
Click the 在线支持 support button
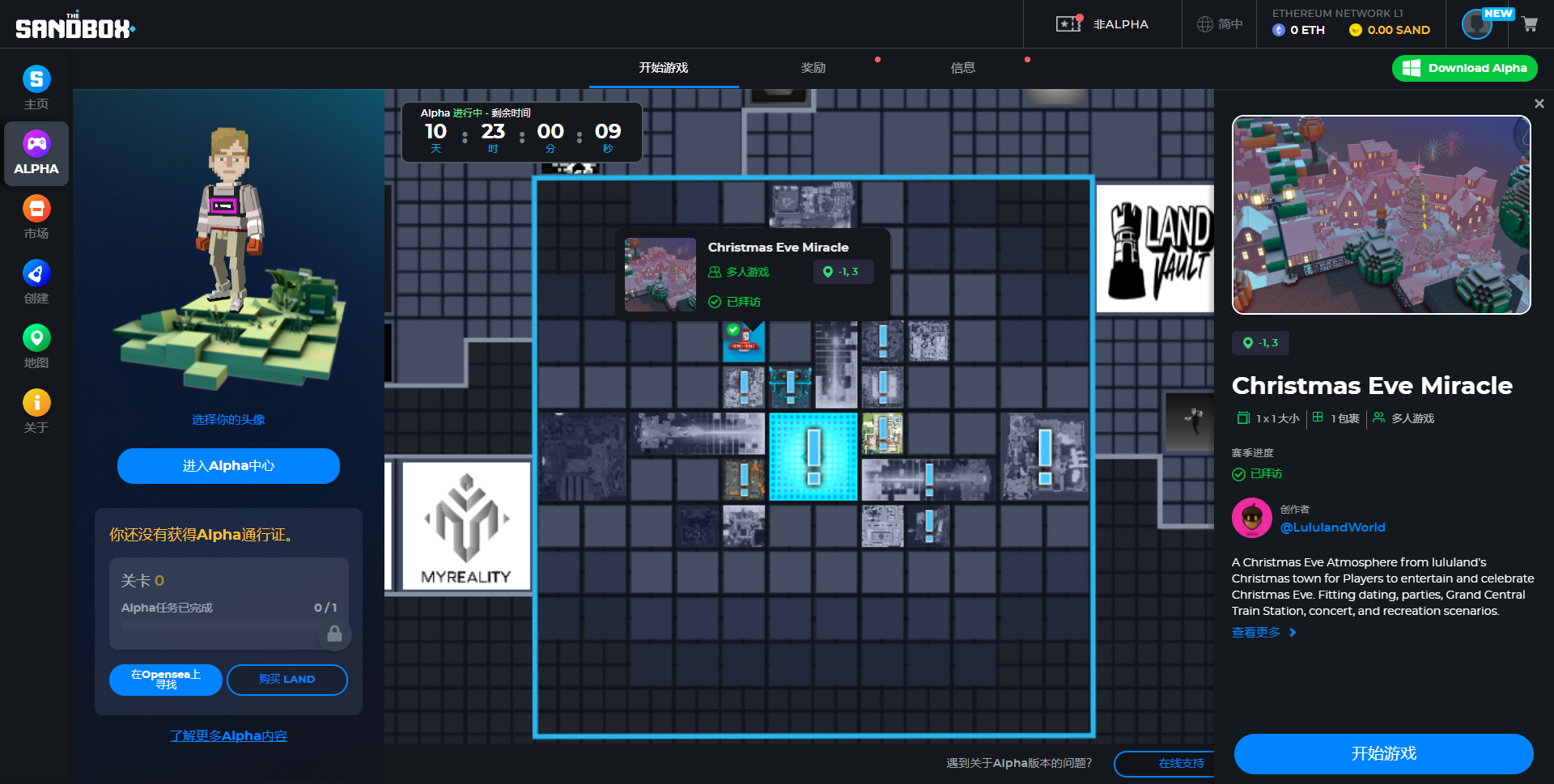point(1165,763)
